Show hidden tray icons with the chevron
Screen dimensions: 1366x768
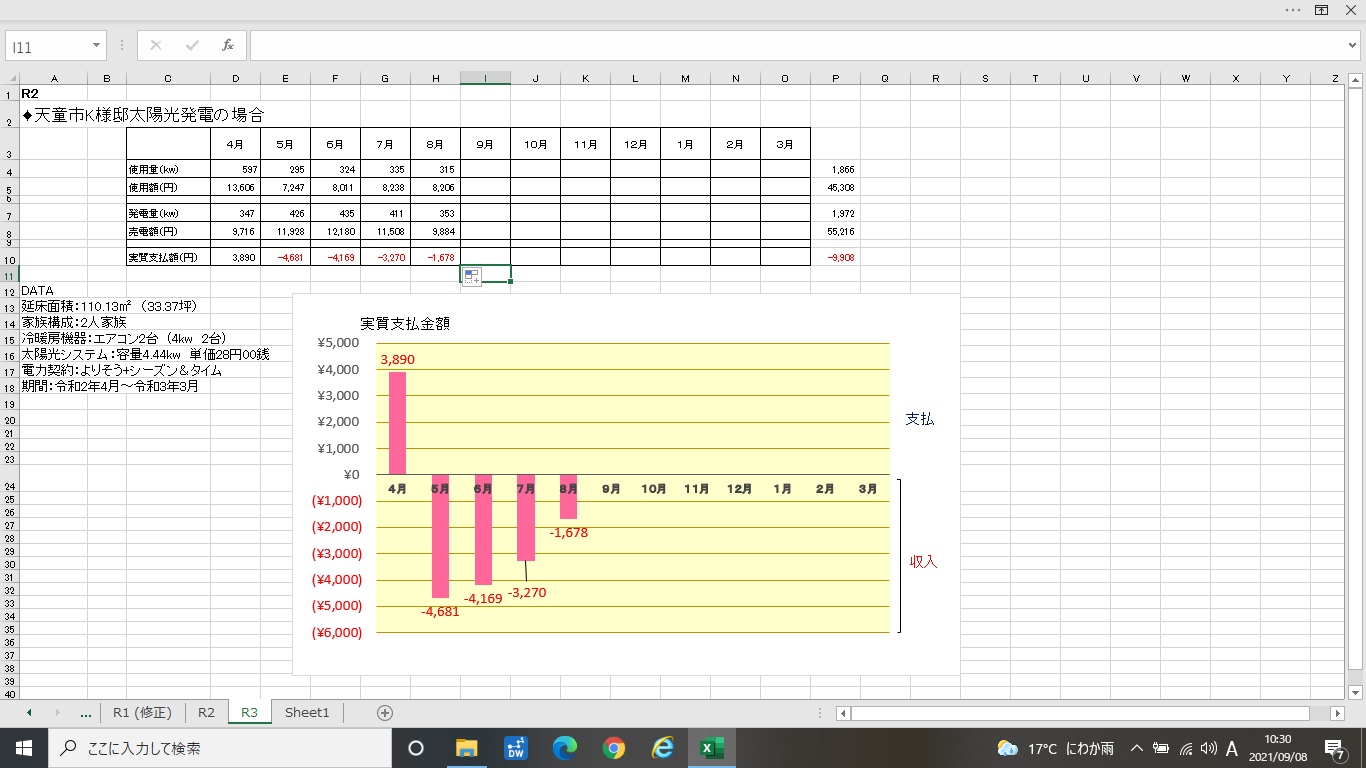pos(1137,748)
